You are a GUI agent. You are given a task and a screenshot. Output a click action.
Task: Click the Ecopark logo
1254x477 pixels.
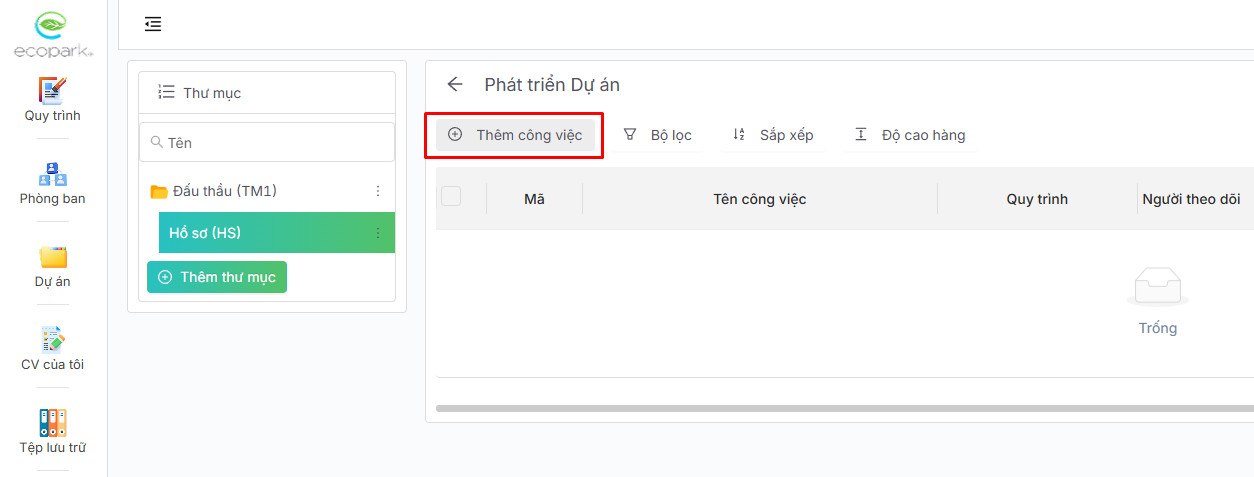[53, 33]
